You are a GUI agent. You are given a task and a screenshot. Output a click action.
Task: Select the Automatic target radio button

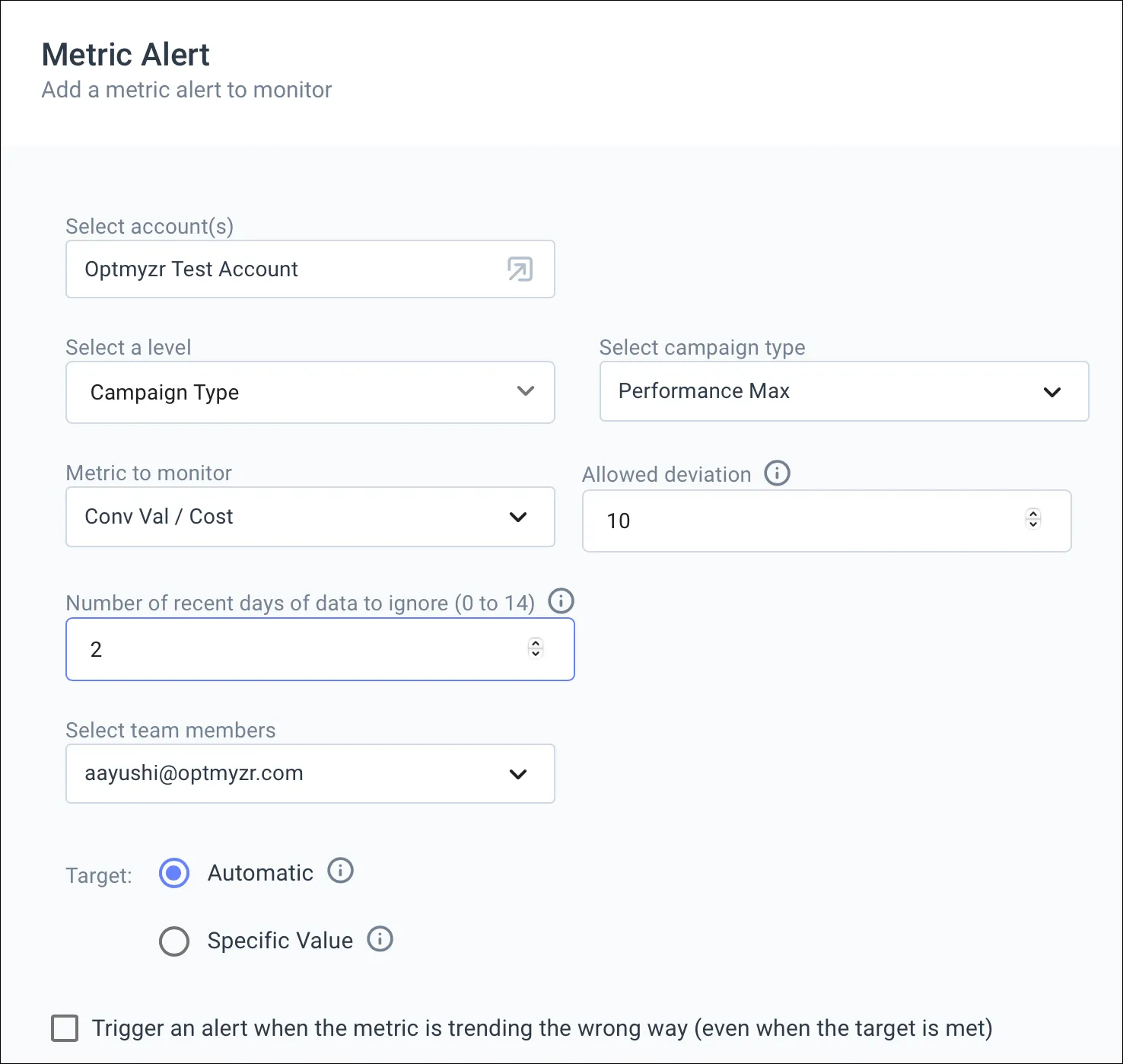[x=174, y=873]
